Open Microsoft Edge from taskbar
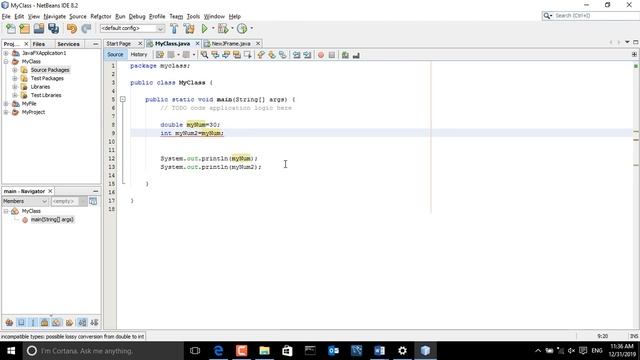The image size is (640, 360). point(218,351)
